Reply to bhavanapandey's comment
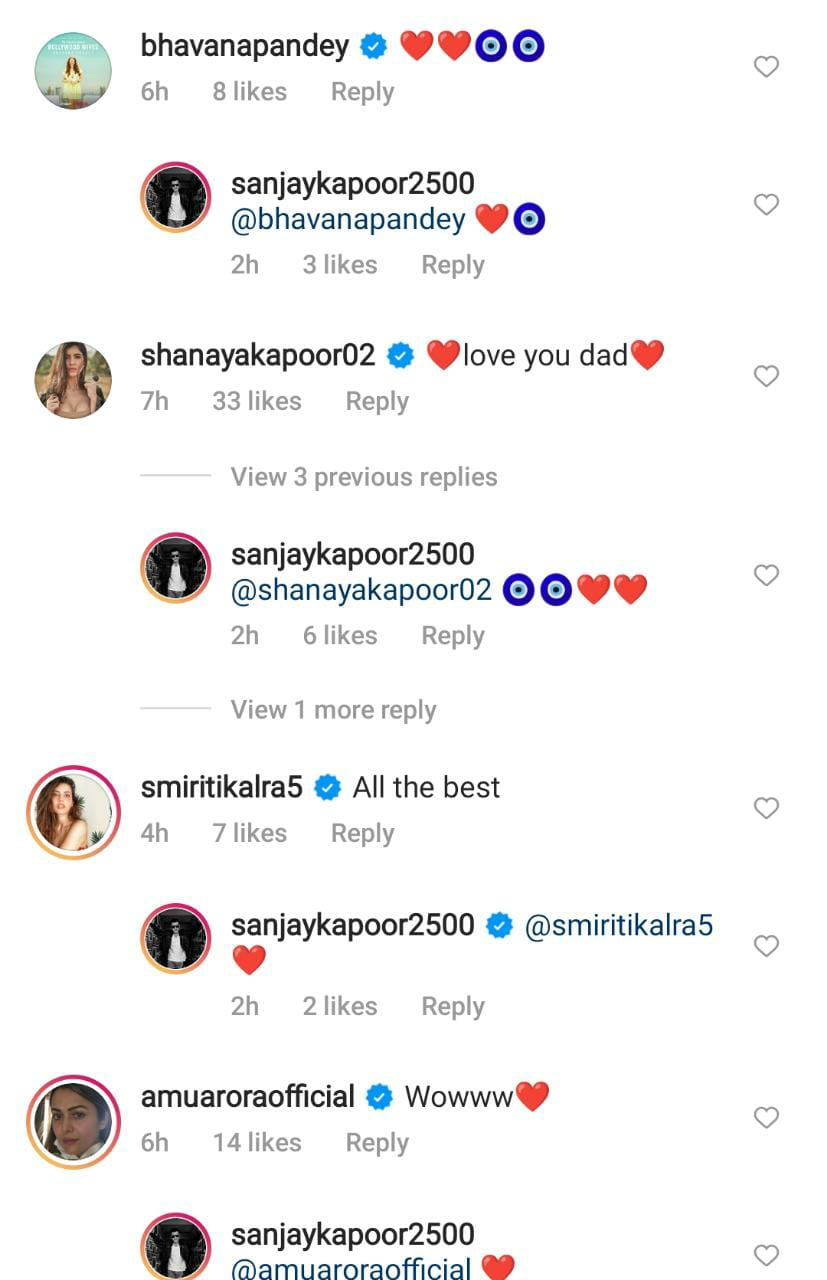The height and width of the screenshot is (1280, 827). (x=362, y=92)
